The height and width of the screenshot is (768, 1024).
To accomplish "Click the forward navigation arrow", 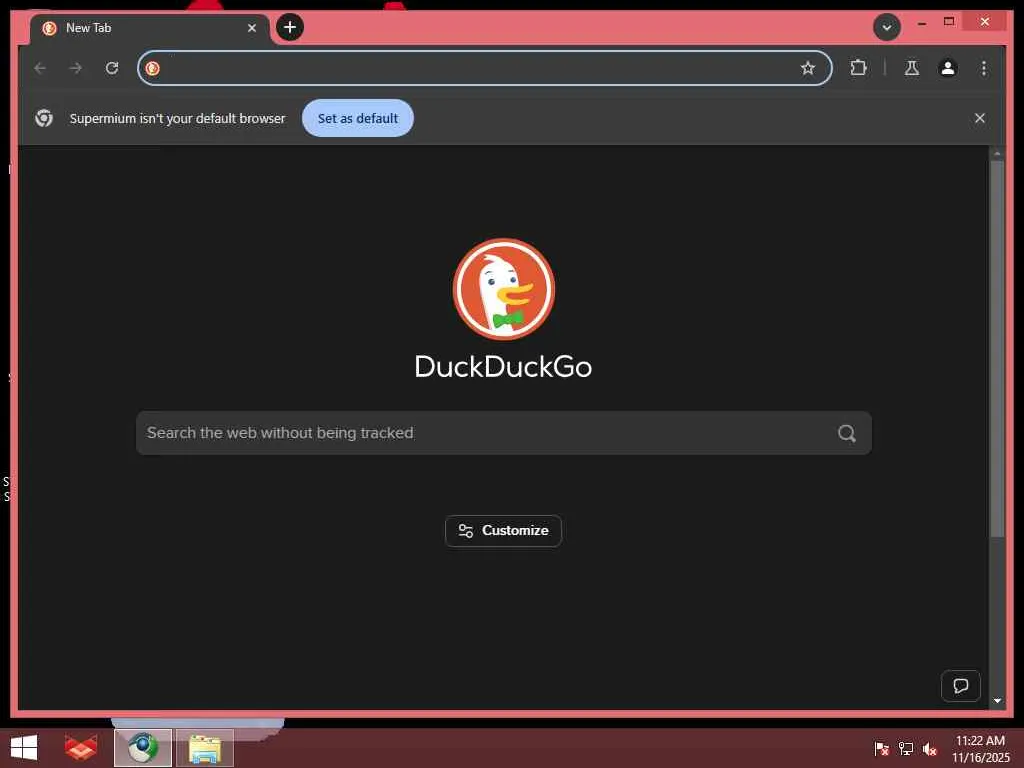I will pyautogui.click(x=76, y=68).
